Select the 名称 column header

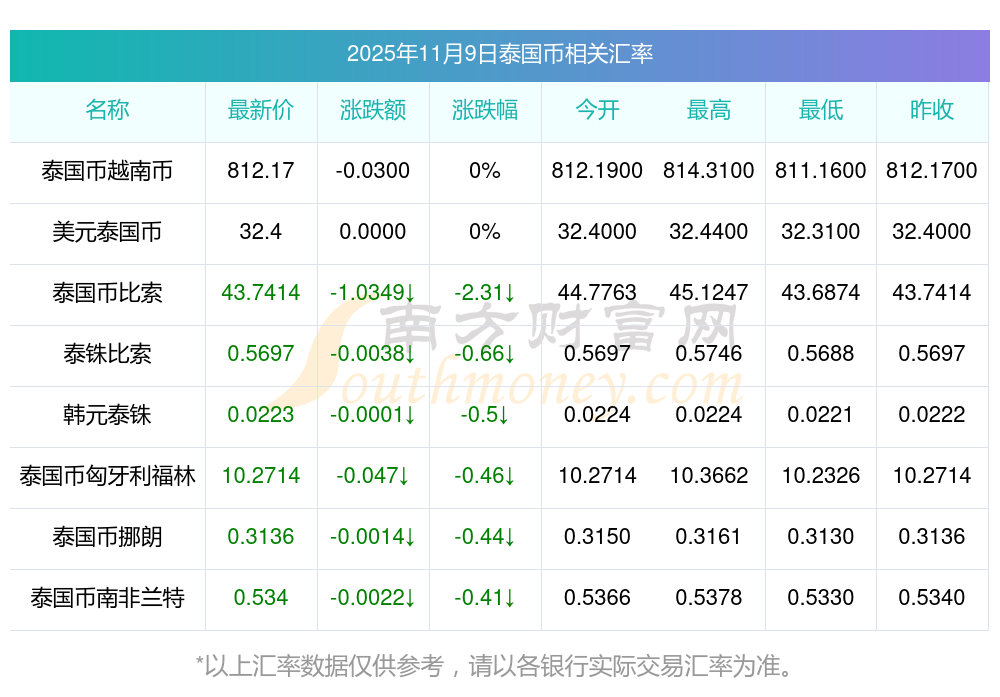tap(107, 110)
